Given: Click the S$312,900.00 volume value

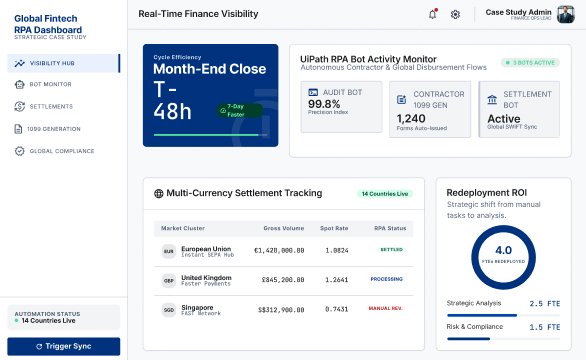Looking at the screenshot, I should pos(281,310).
